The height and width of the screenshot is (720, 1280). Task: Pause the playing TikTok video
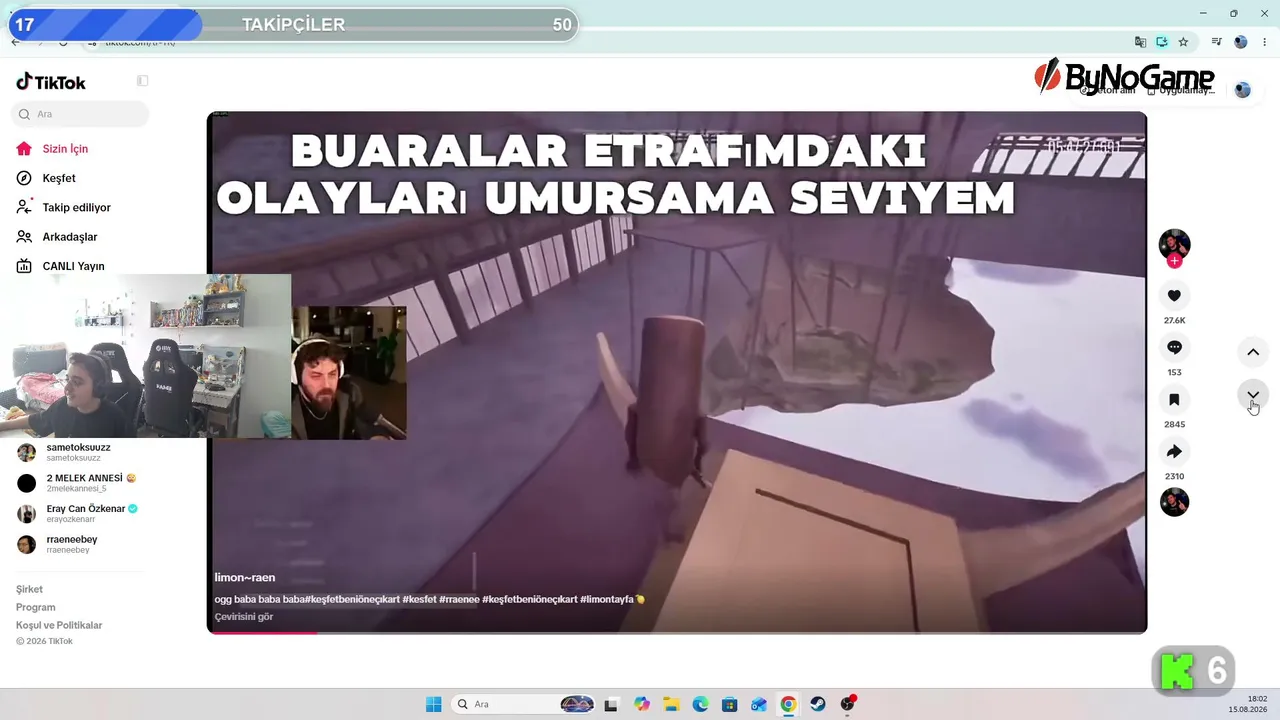click(x=677, y=372)
